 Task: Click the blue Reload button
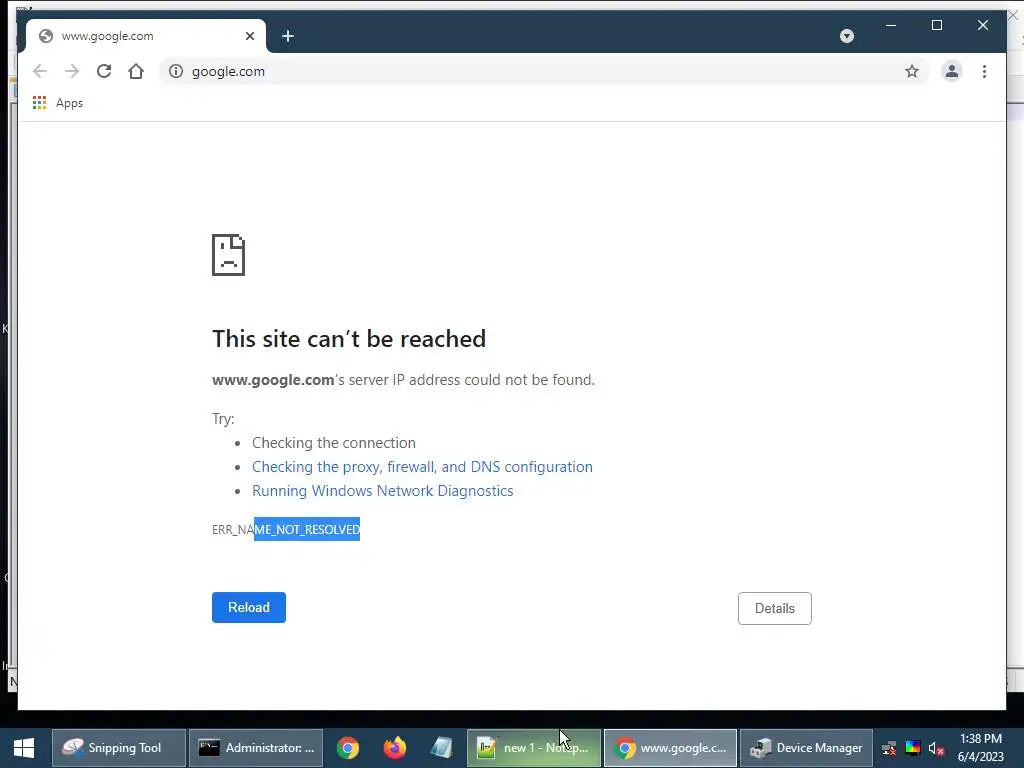coord(249,607)
